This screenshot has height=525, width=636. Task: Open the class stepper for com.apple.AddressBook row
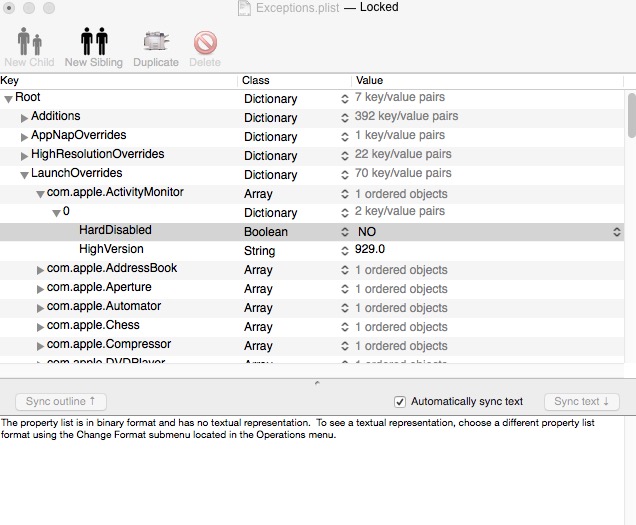coord(344,270)
